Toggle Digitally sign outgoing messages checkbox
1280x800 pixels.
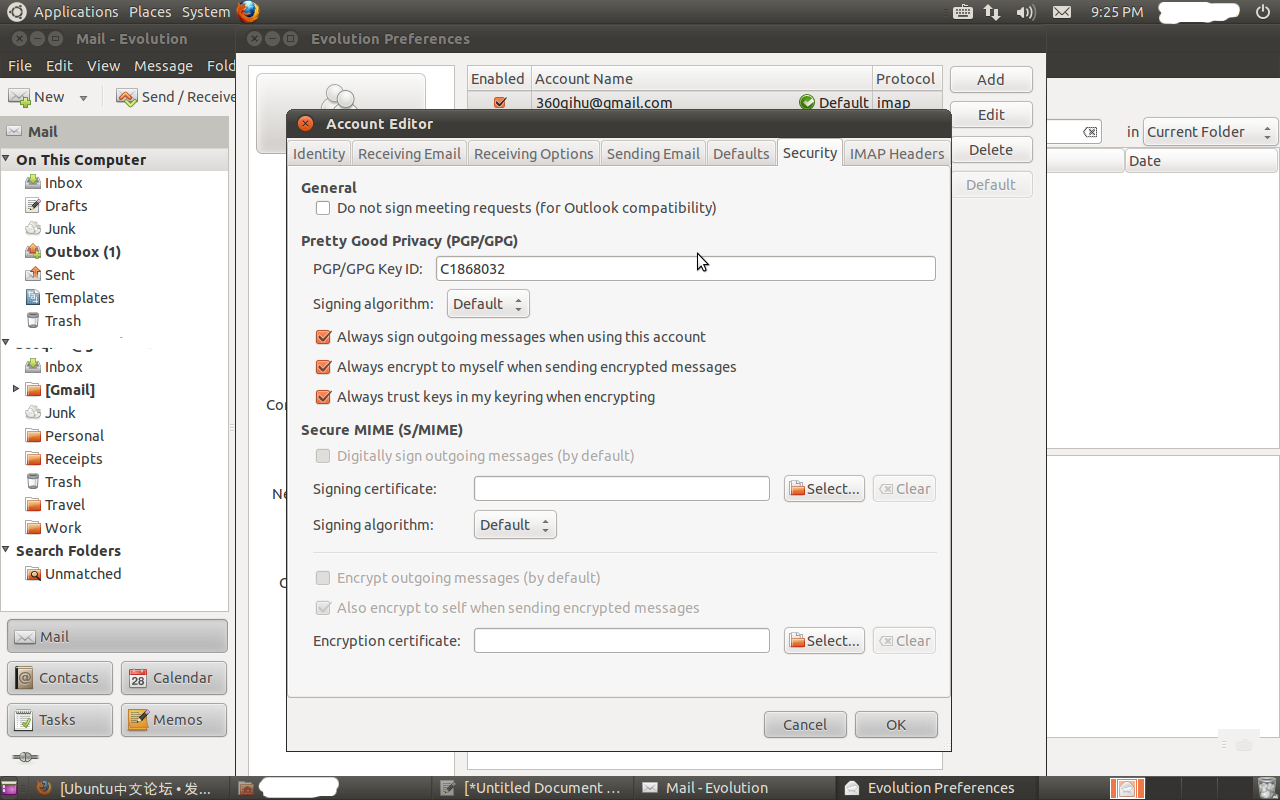tap(323, 456)
